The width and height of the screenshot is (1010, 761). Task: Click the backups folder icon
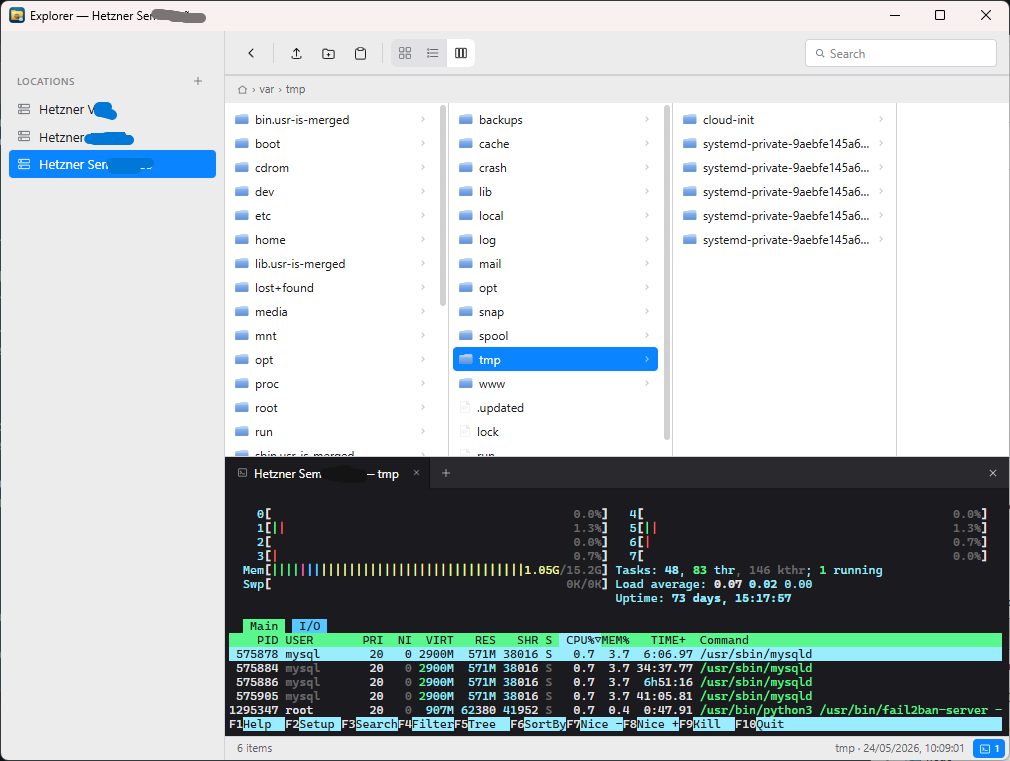[466, 120]
